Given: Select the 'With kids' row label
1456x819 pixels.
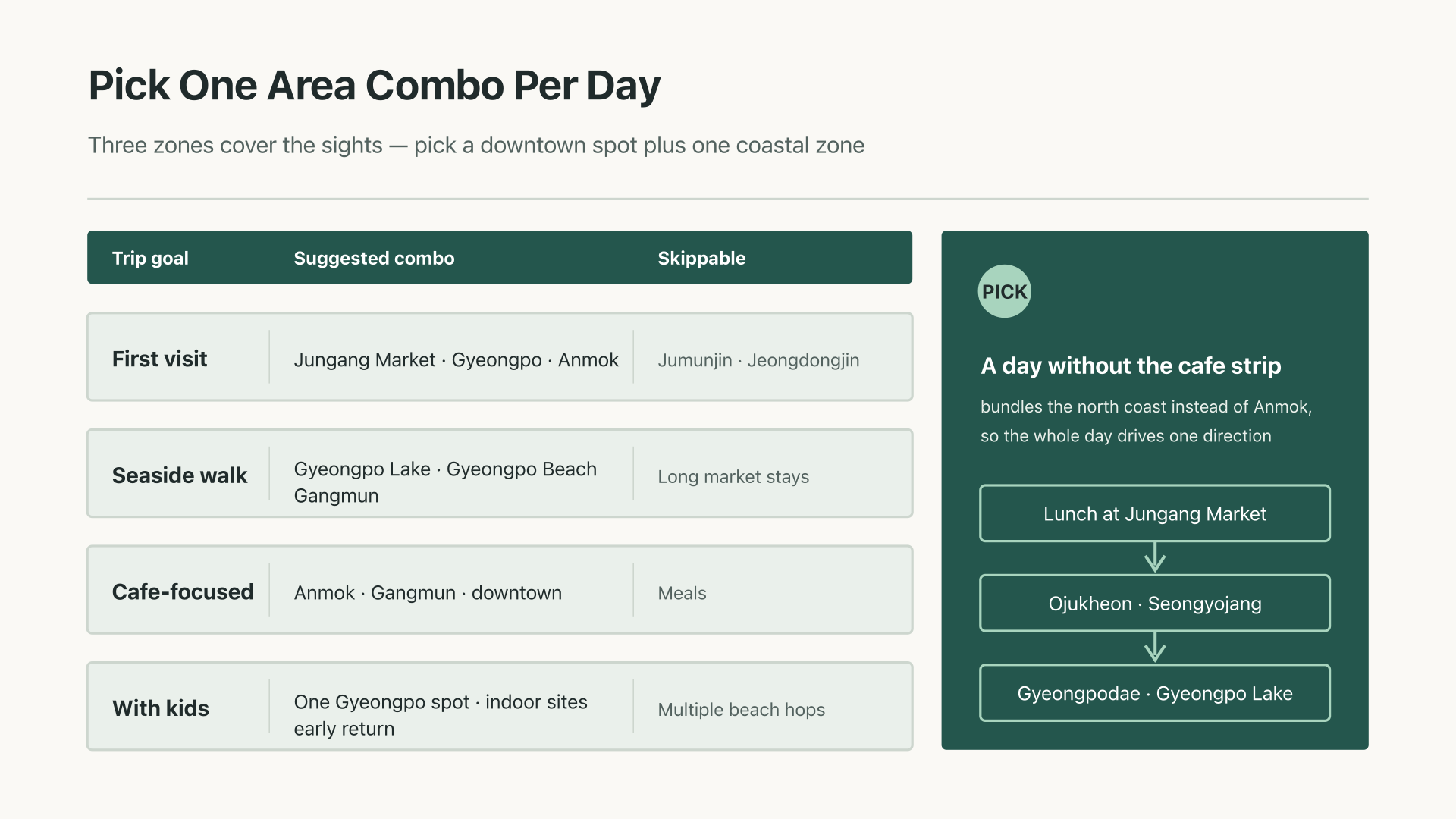Looking at the screenshot, I should click(x=161, y=708).
